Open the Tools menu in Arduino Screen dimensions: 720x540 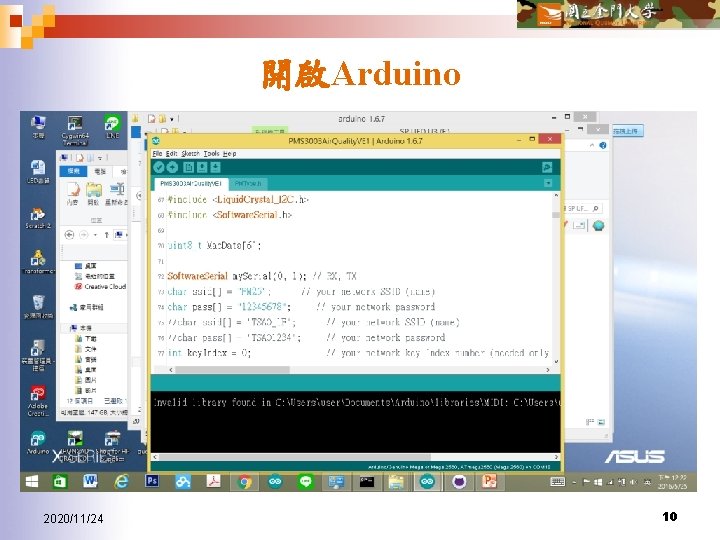(211, 153)
